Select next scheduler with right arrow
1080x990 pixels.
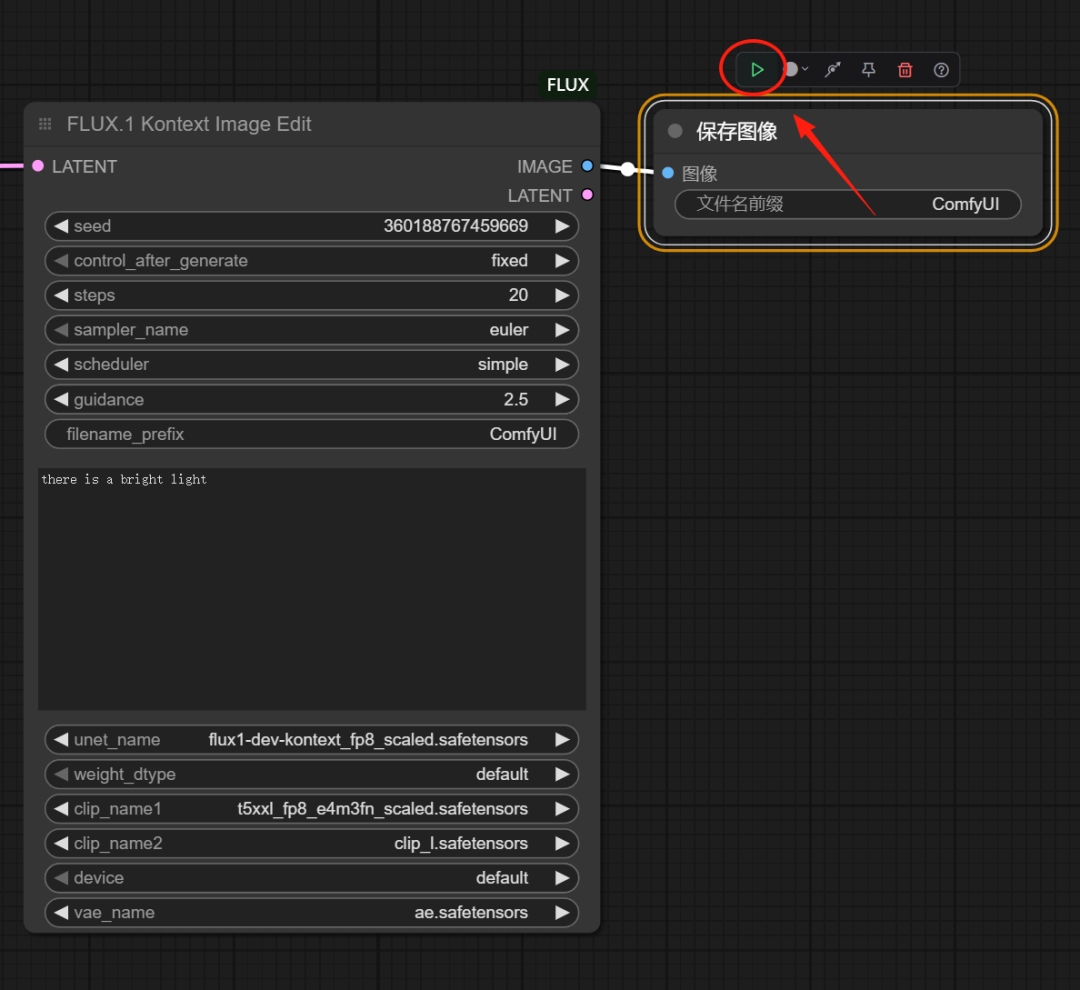(x=562, y=364)
